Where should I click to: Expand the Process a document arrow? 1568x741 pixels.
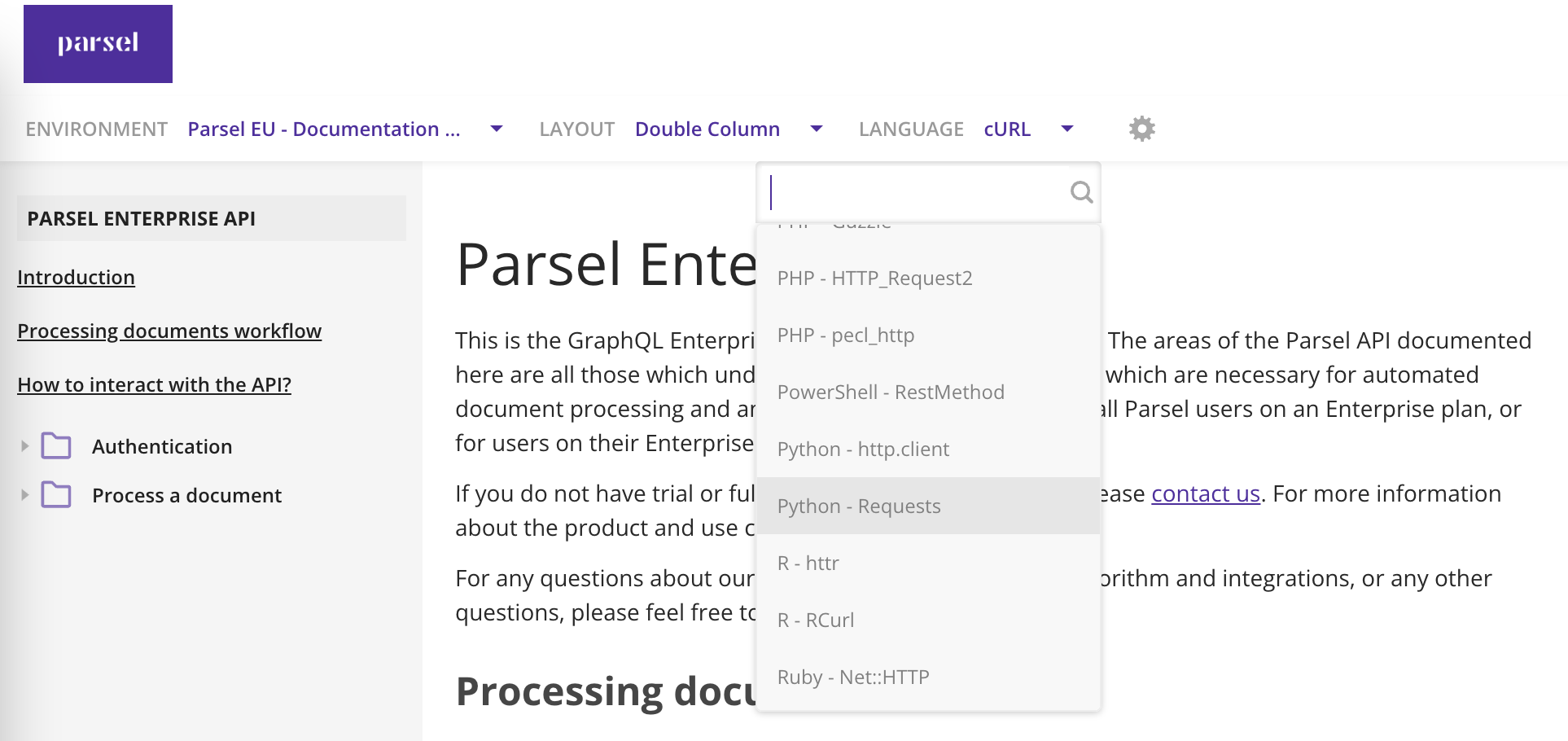(24, 495)
